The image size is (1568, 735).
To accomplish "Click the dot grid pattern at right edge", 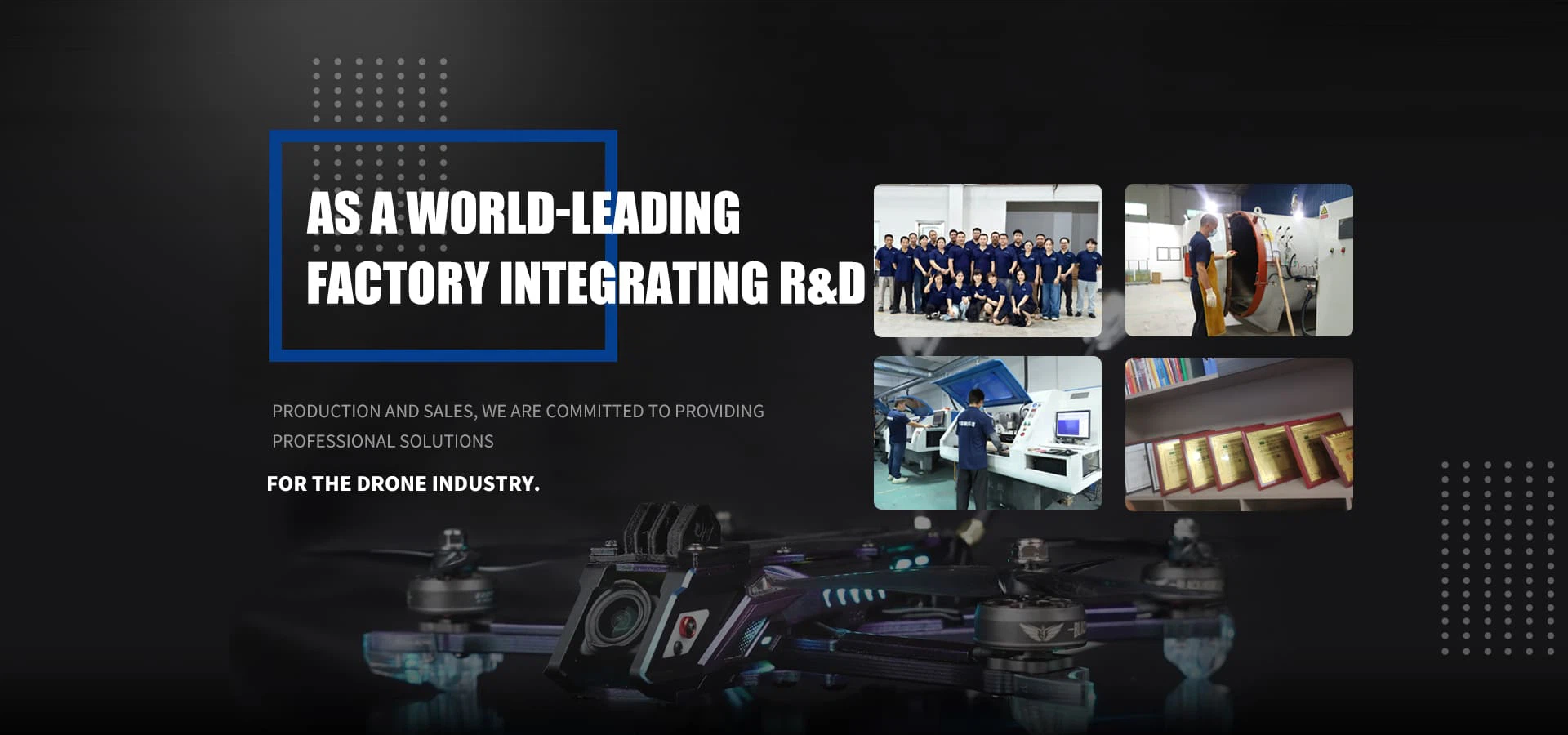I will (1497, 558).
